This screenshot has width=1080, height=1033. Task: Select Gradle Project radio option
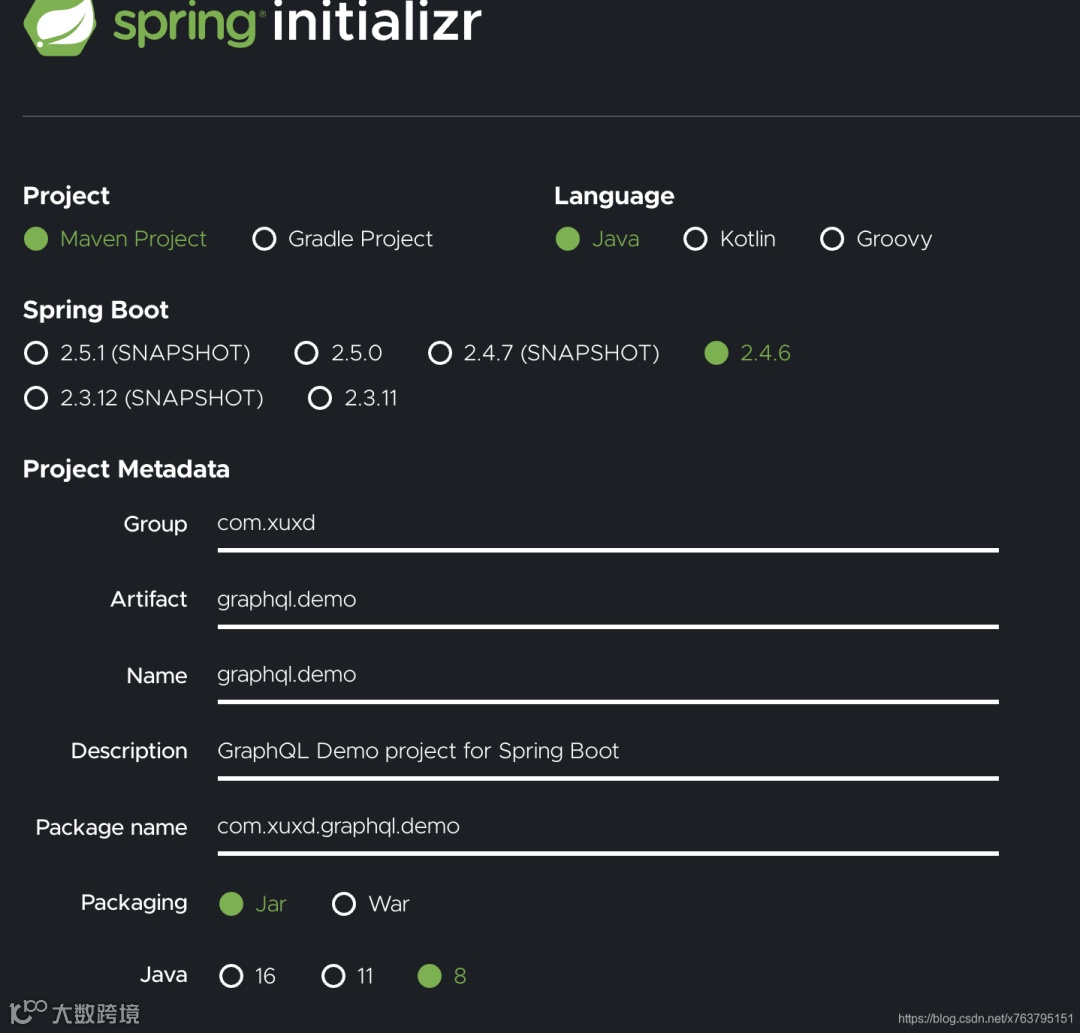264,239
